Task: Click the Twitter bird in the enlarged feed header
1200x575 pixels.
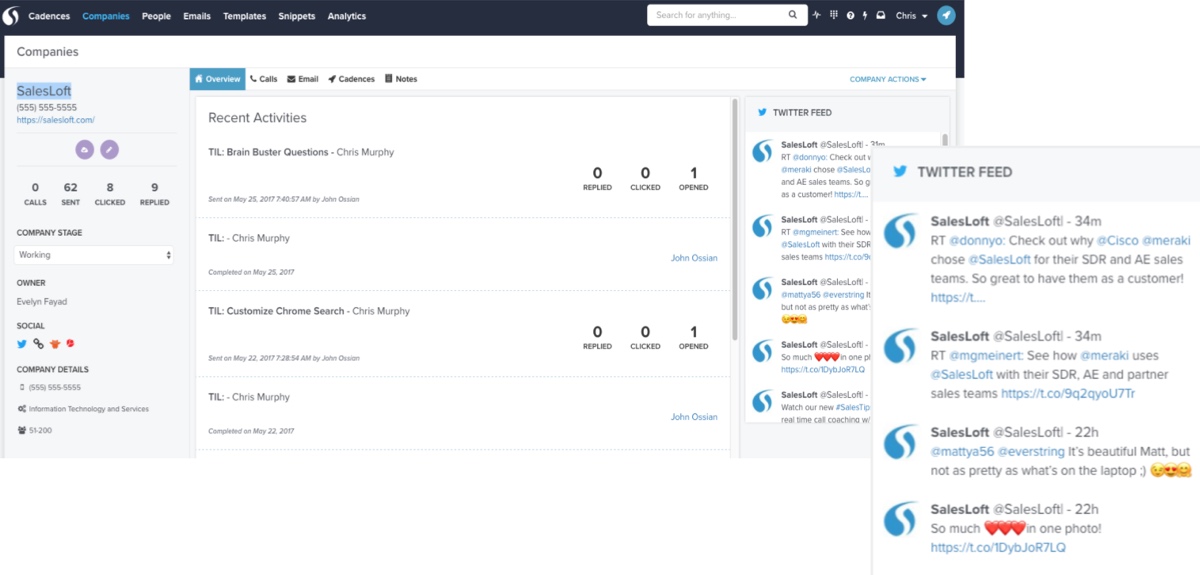Action: point(900,172)
